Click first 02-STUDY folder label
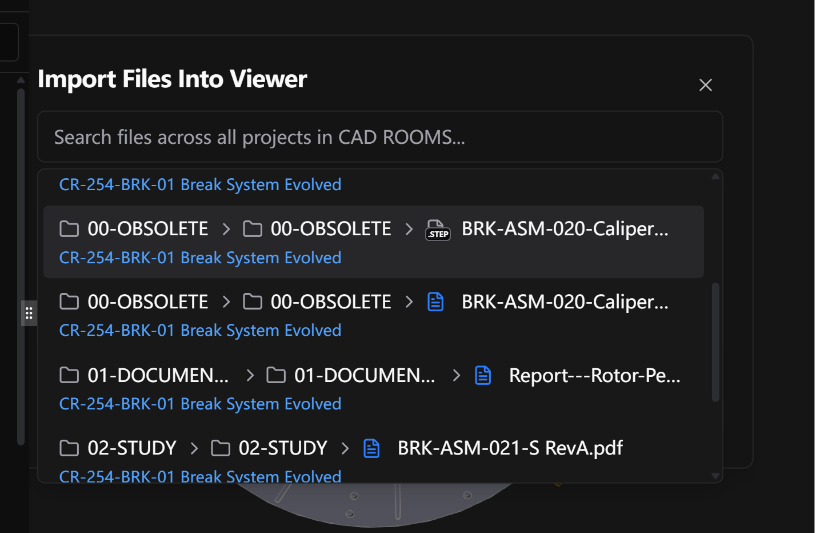 [x=132, y=448]
